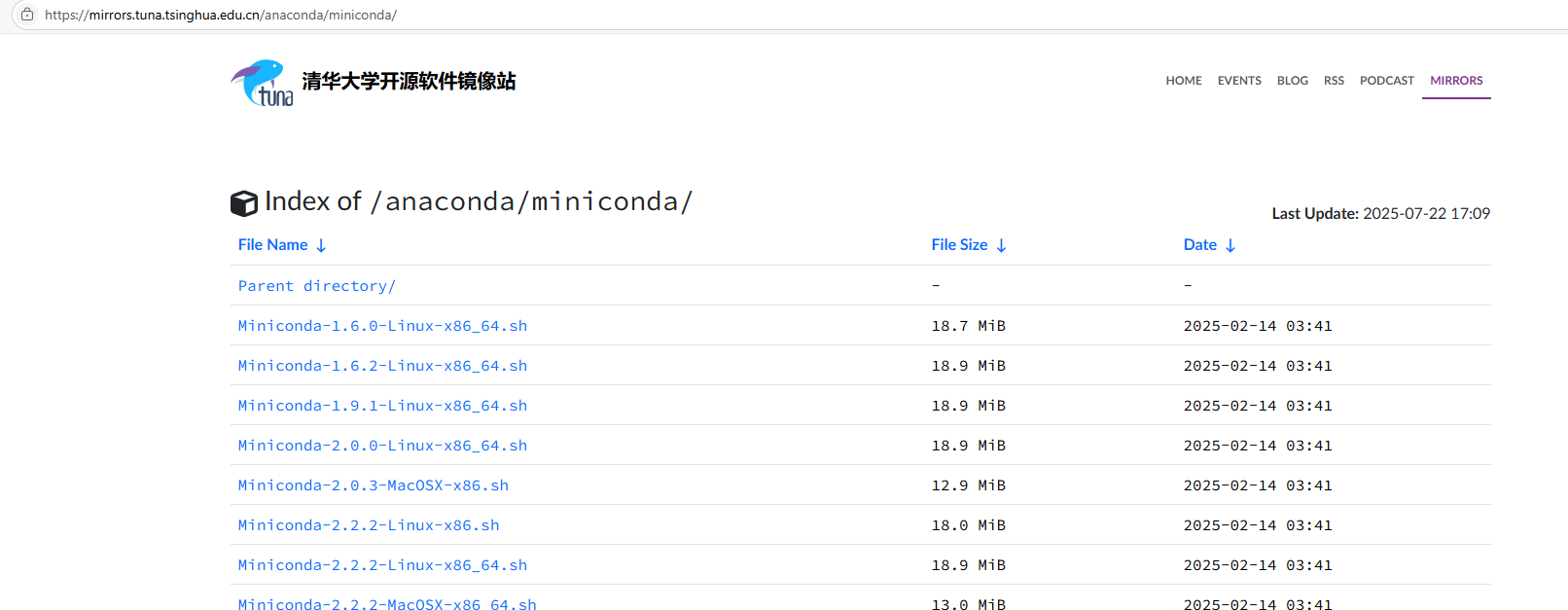The image size is (1568, 610).
Task: Click the Last Update timestamp text
Action: 1381,213
